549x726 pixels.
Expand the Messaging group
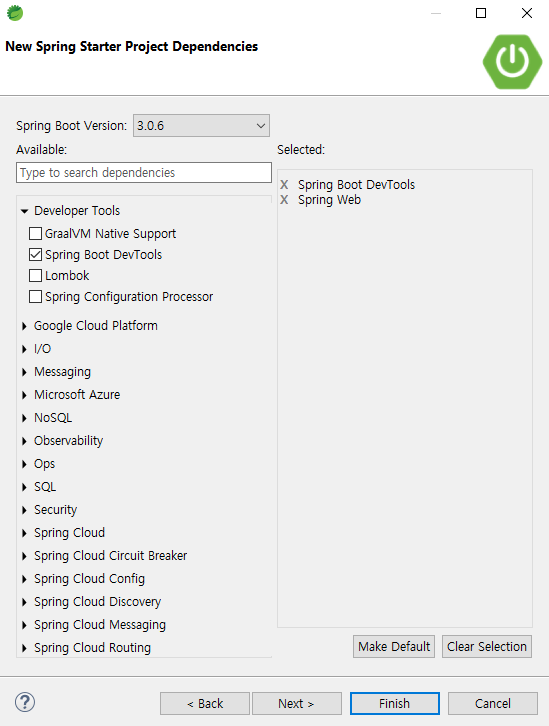25,372
